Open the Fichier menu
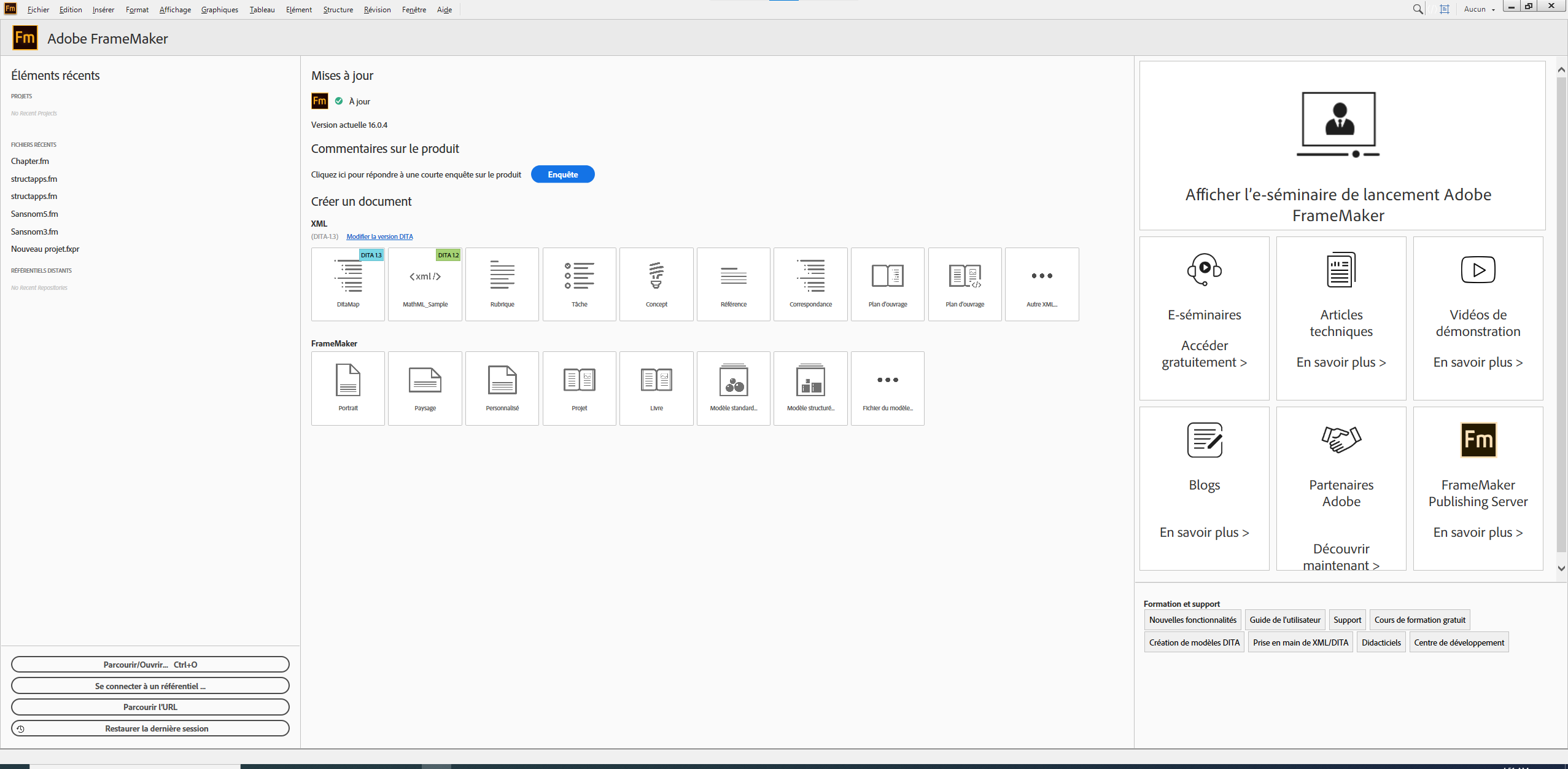The width and height of the screenshot is (1568, 769). tap(38, 10)
